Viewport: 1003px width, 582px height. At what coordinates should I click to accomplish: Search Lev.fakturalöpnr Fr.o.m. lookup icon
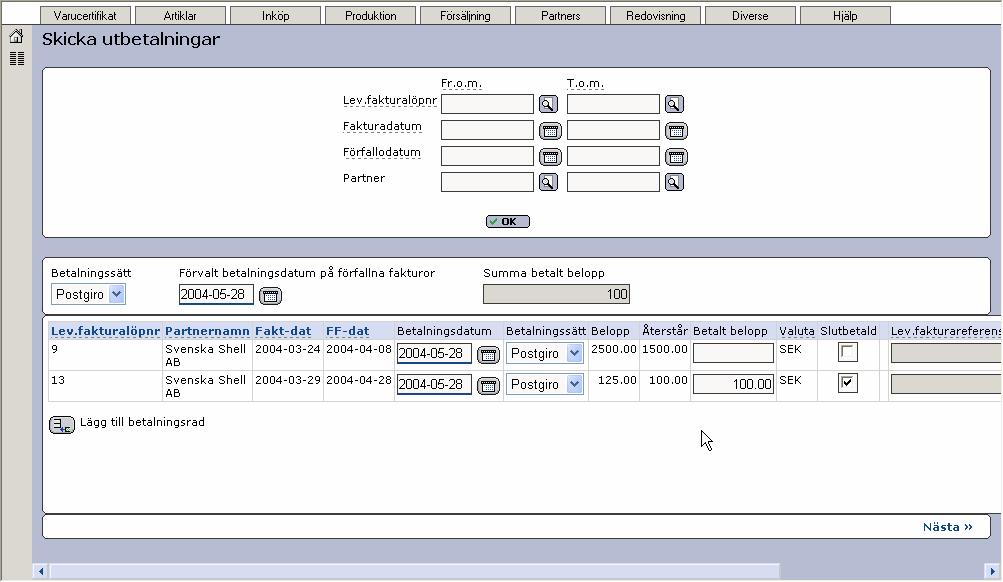click(548, 104)
